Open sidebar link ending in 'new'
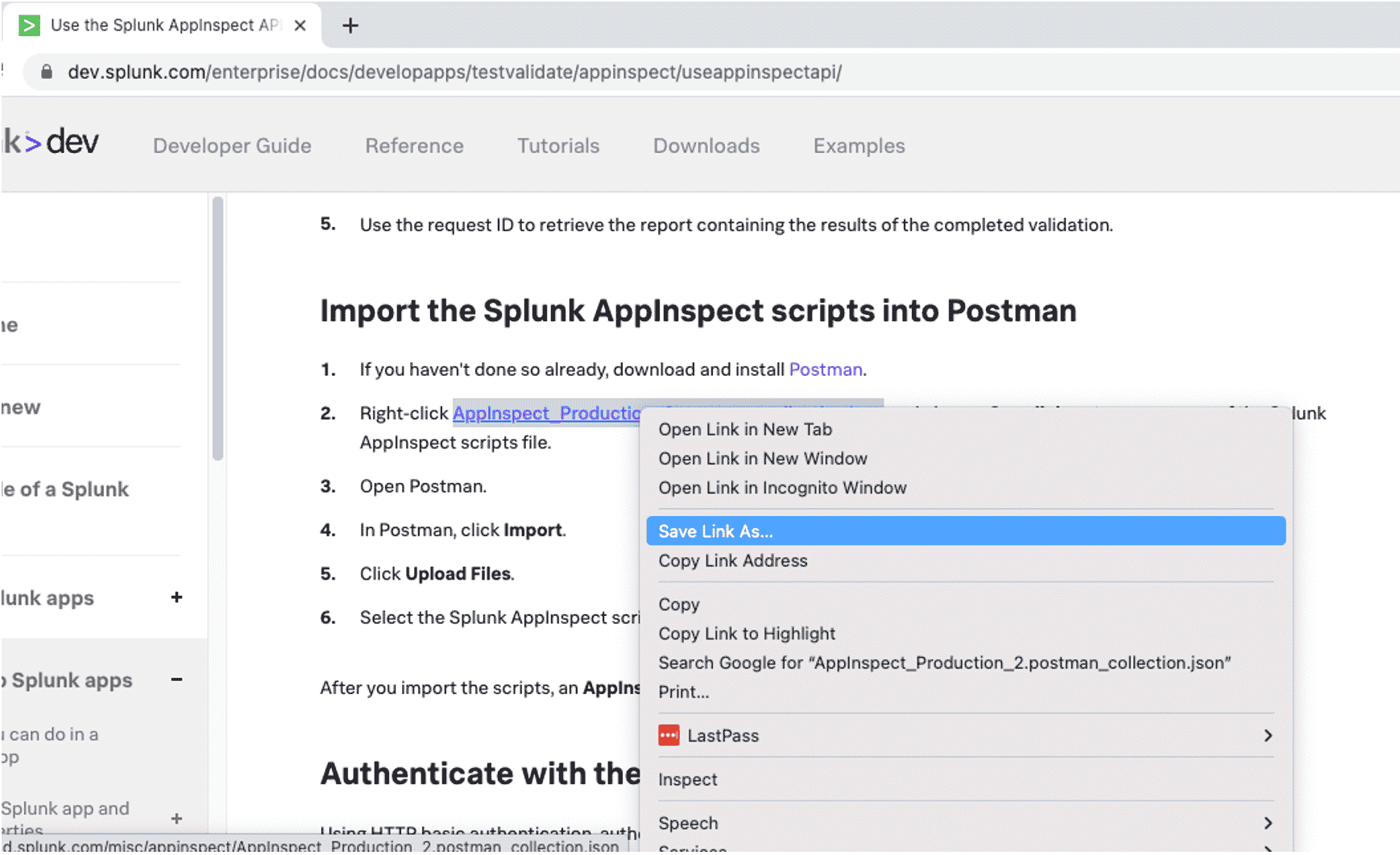Viewport: 1400px width, 855px height. tap(21, 407)
